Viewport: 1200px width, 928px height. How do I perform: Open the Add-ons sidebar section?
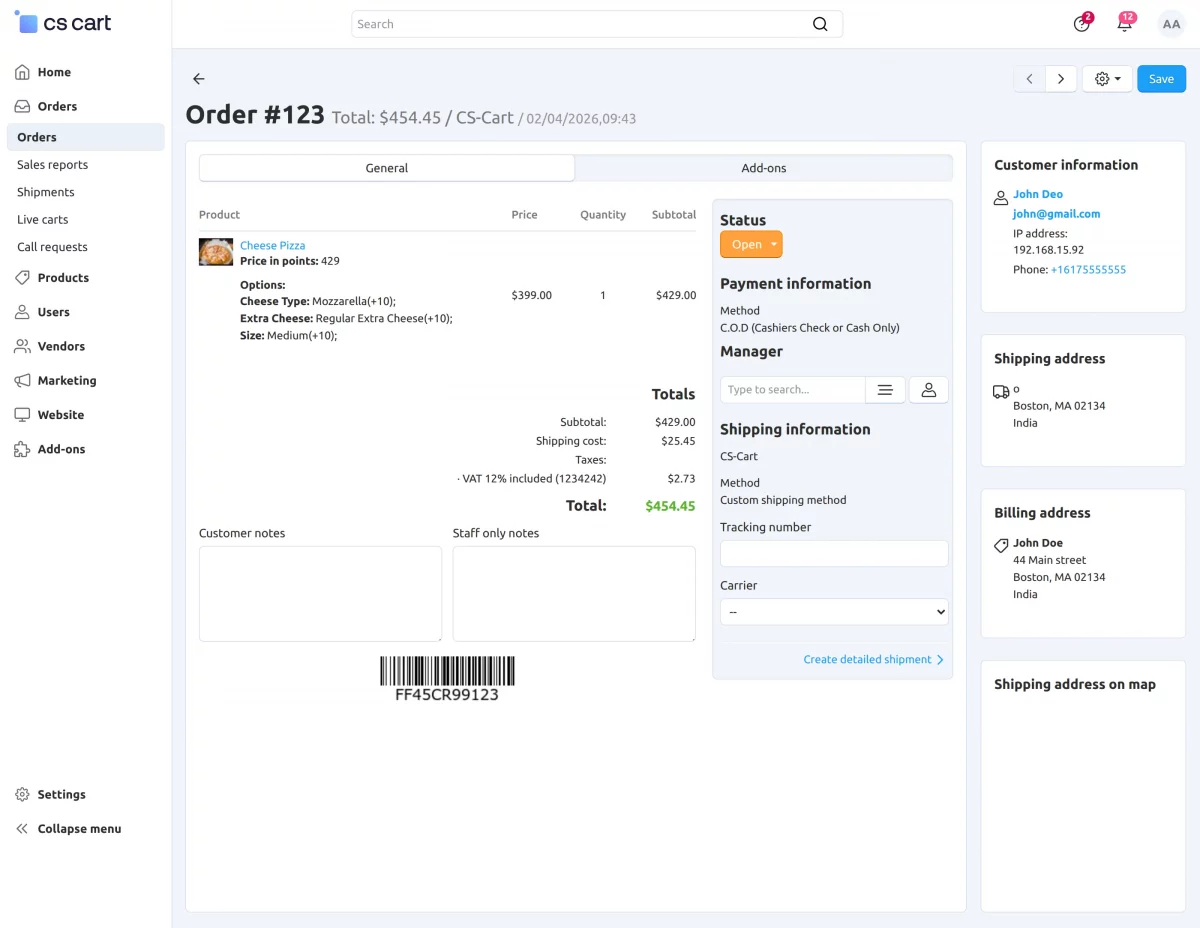(x=62, y=448)
